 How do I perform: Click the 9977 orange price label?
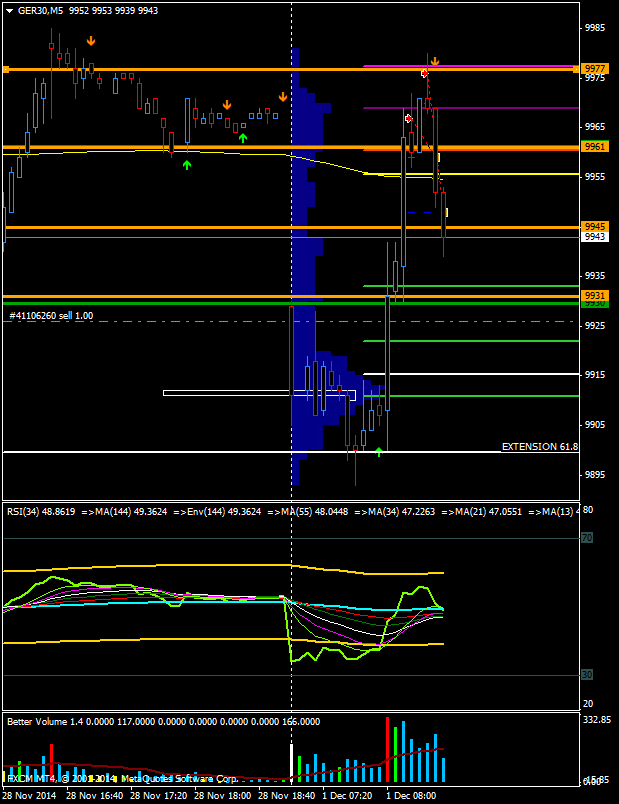595,68
